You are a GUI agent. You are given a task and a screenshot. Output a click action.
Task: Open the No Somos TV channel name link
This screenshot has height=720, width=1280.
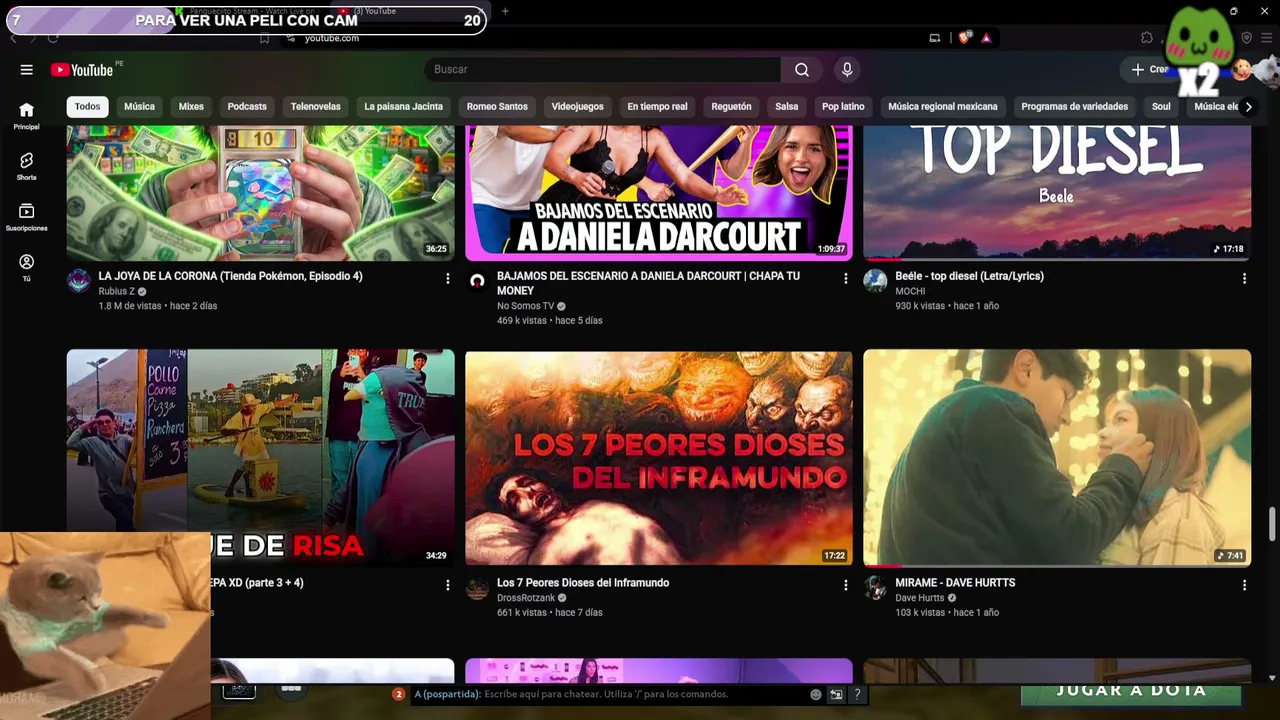(x=525, y=306)
